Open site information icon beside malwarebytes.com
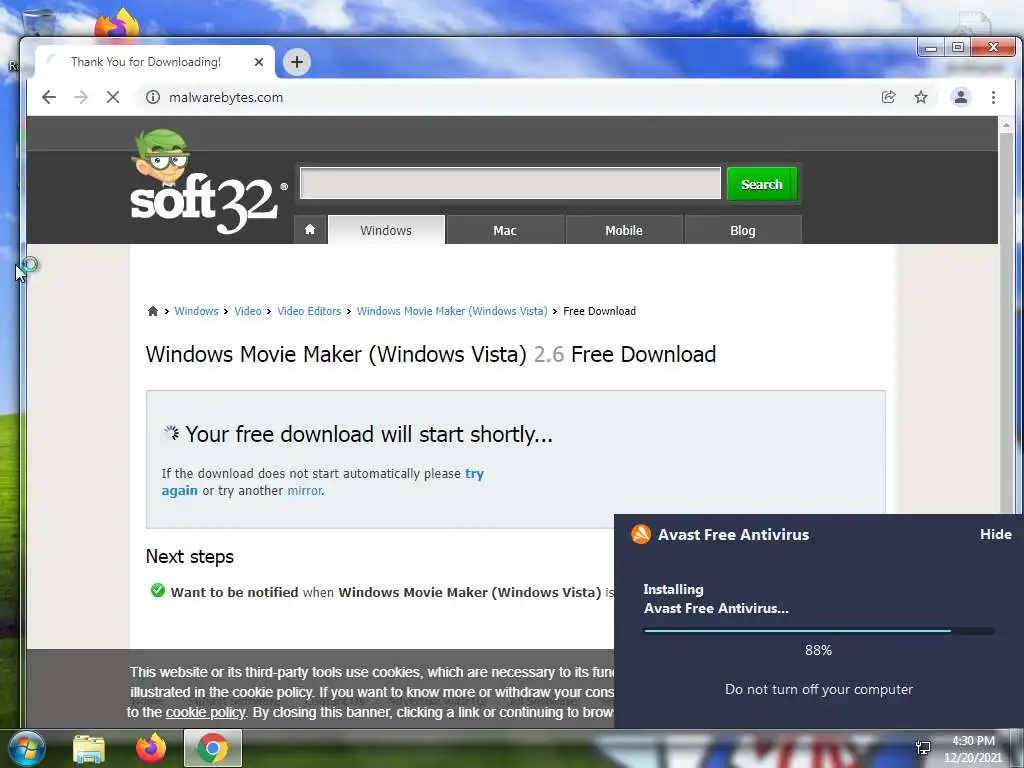Image resolution: width=1024 pixels, height=768 pixels. coord(153,97)
